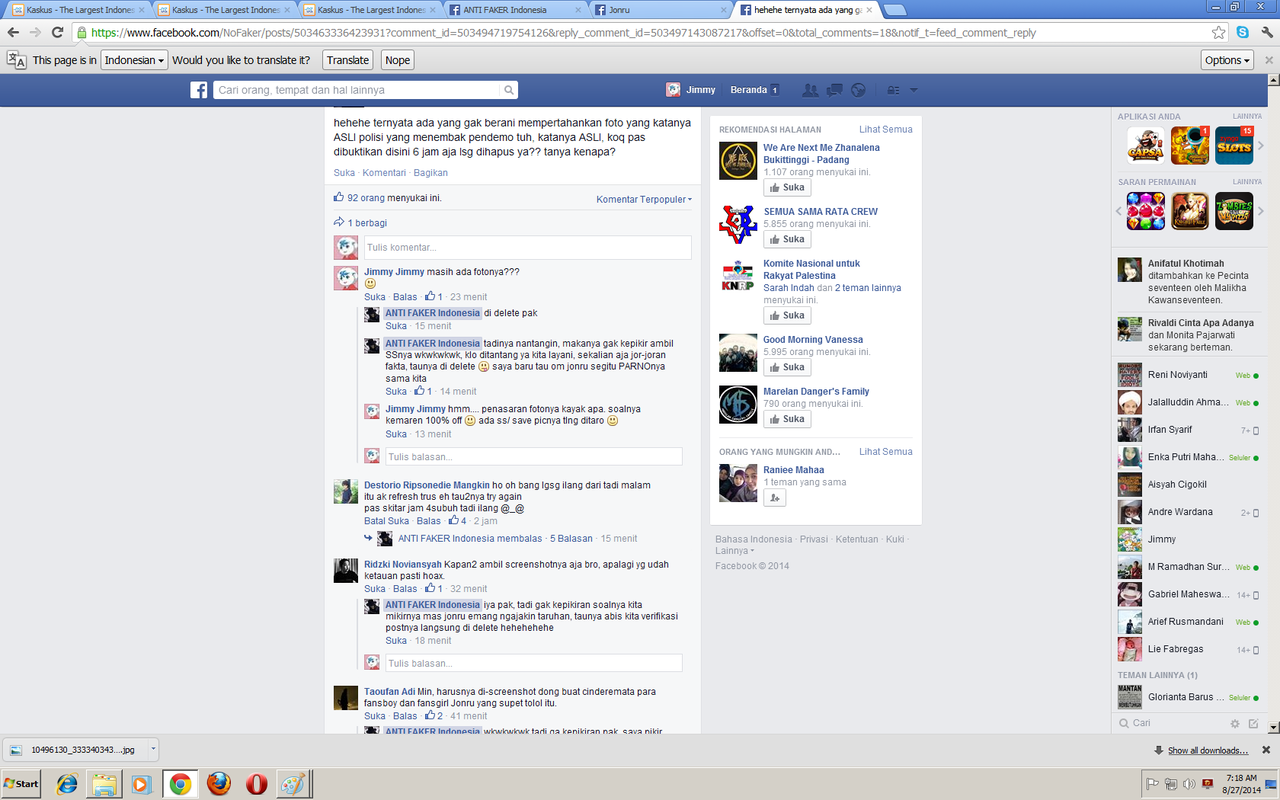
Task: Open the Paint icon in the taskbar
Action: pos(293,783)
